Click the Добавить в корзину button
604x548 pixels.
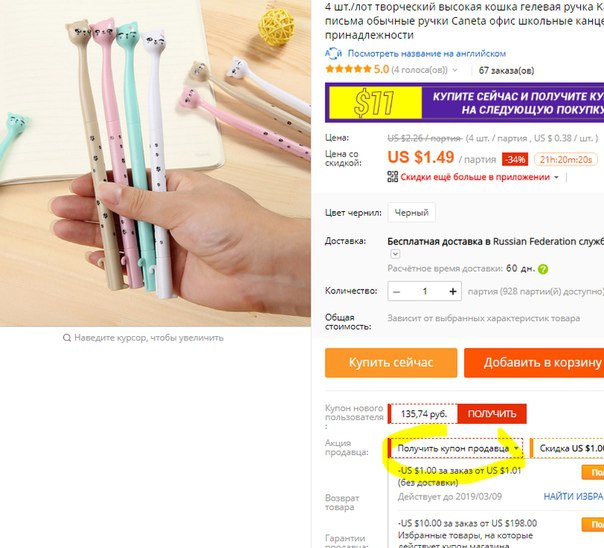pyautogui.click(x=534, y=363)
